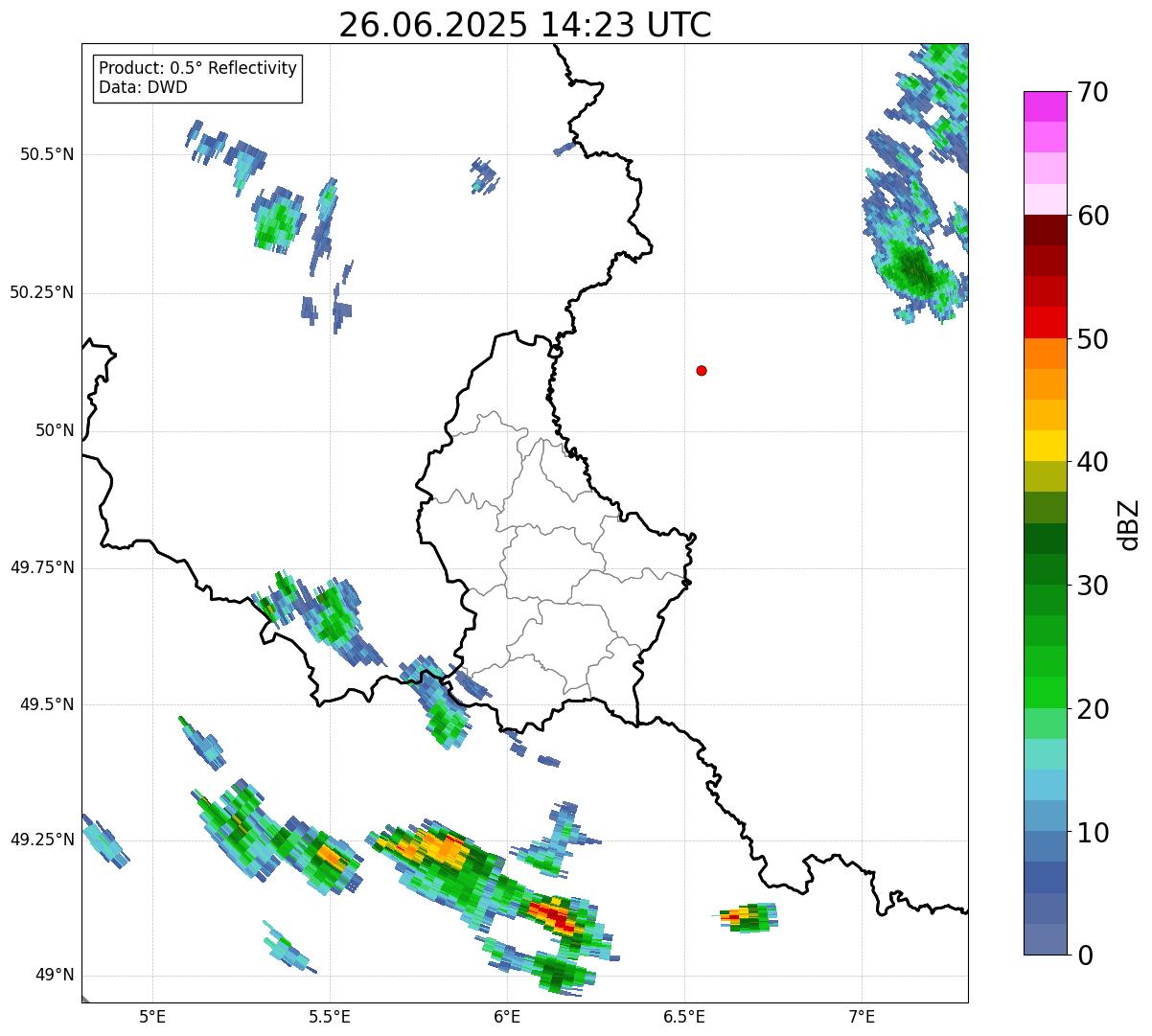Click the '49.75°N' latitude label
This screenshot has height=1036, width=1152.
tap(42, 567)
